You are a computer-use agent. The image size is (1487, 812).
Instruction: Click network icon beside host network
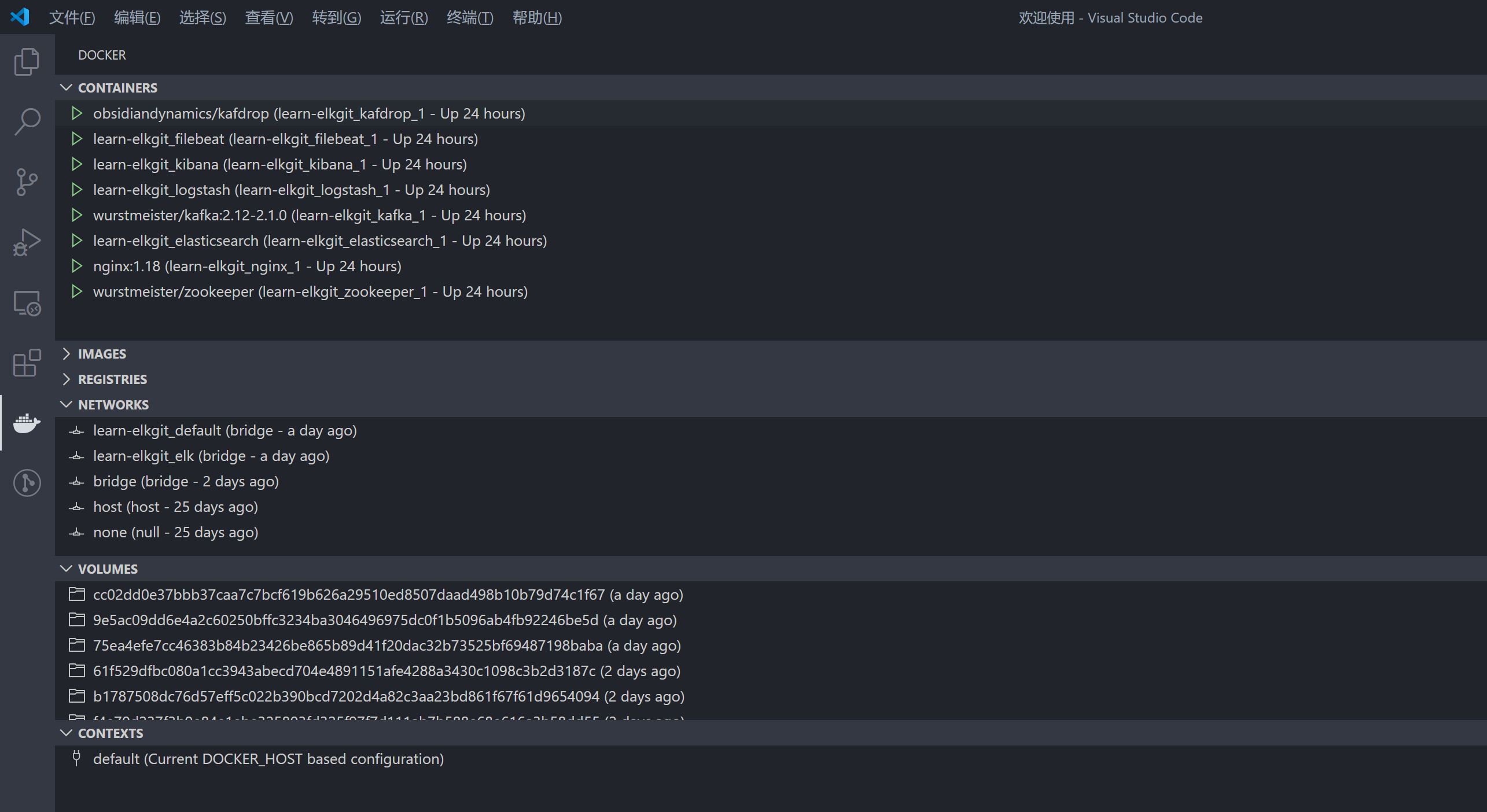tap(76, 507)
